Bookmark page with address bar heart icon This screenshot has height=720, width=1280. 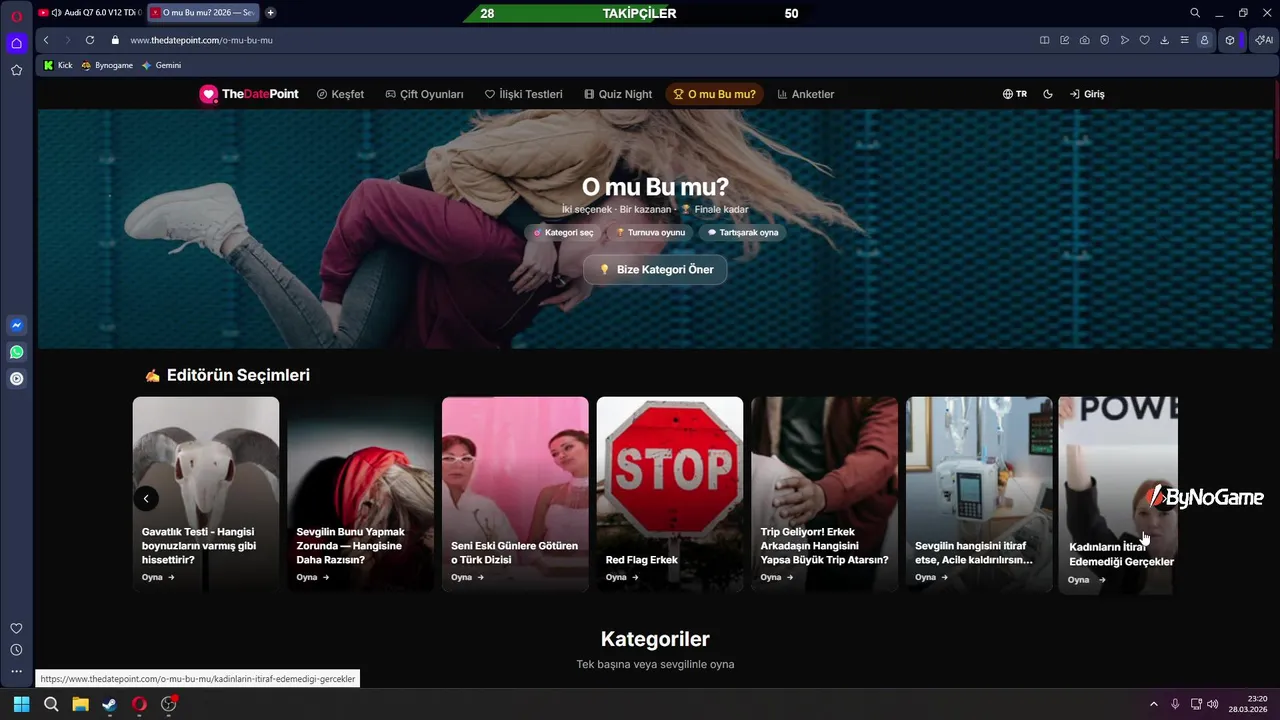click(1144, 40)
